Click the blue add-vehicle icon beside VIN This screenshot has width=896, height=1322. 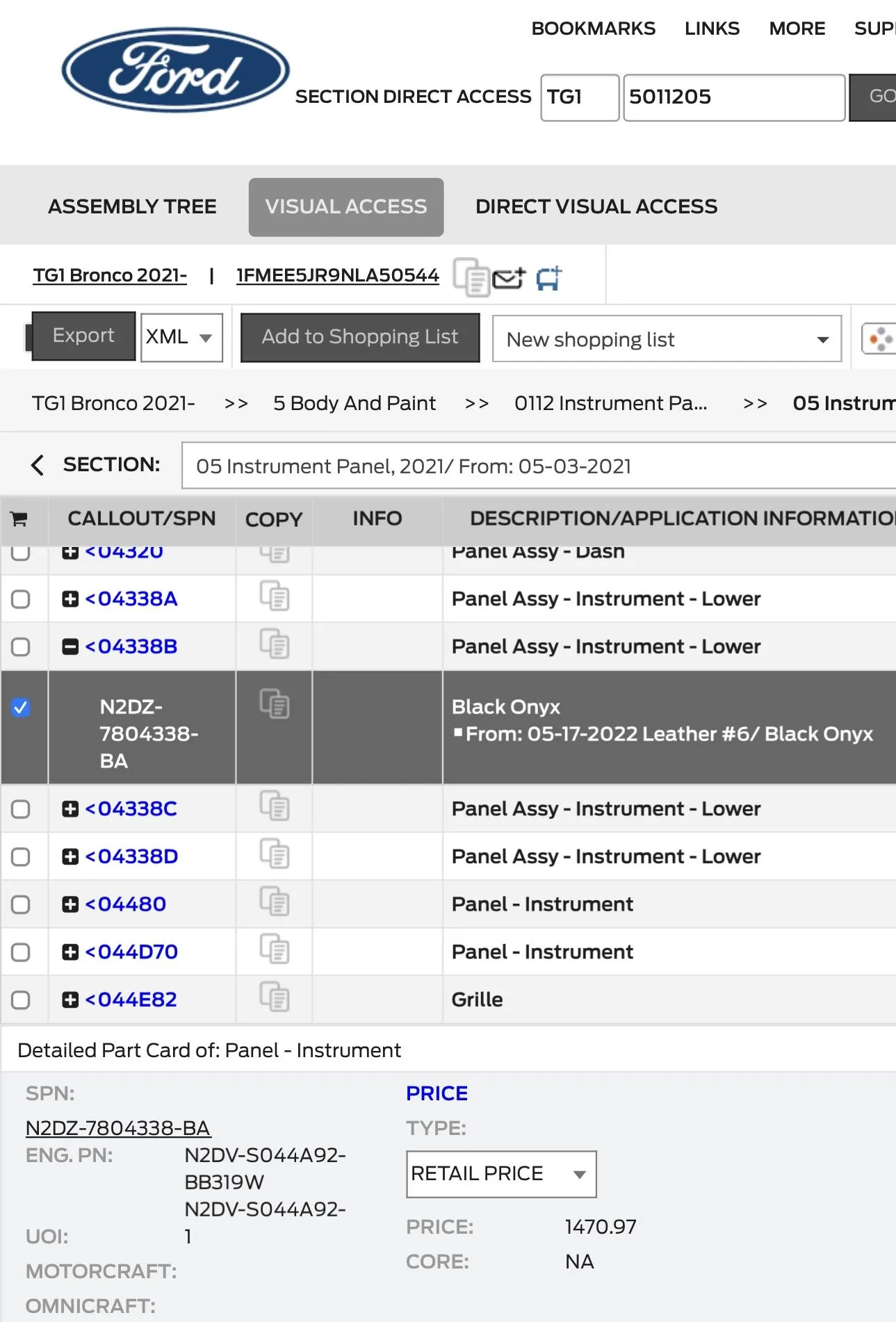click(548, 278)
